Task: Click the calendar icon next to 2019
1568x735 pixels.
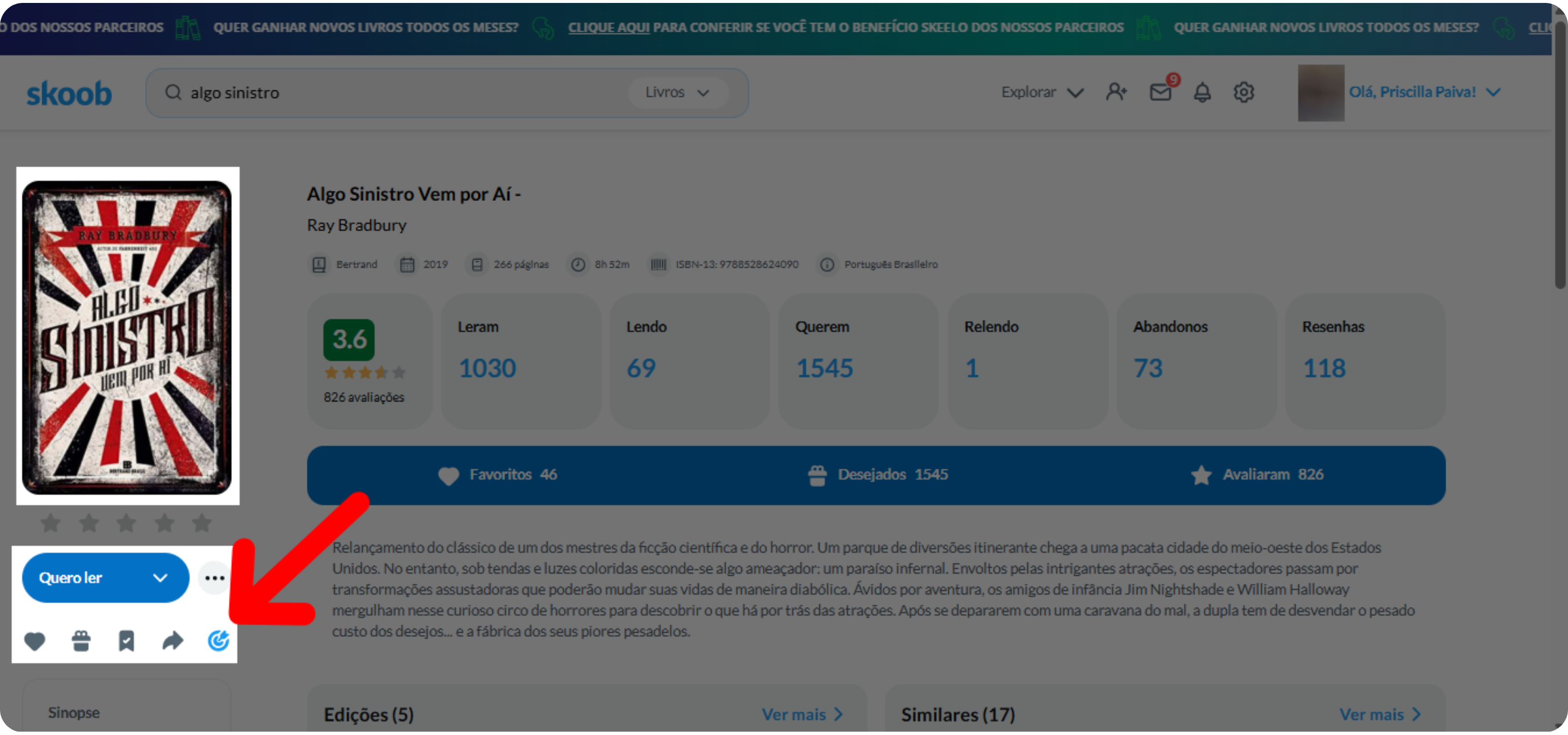Action: point(407,265)
